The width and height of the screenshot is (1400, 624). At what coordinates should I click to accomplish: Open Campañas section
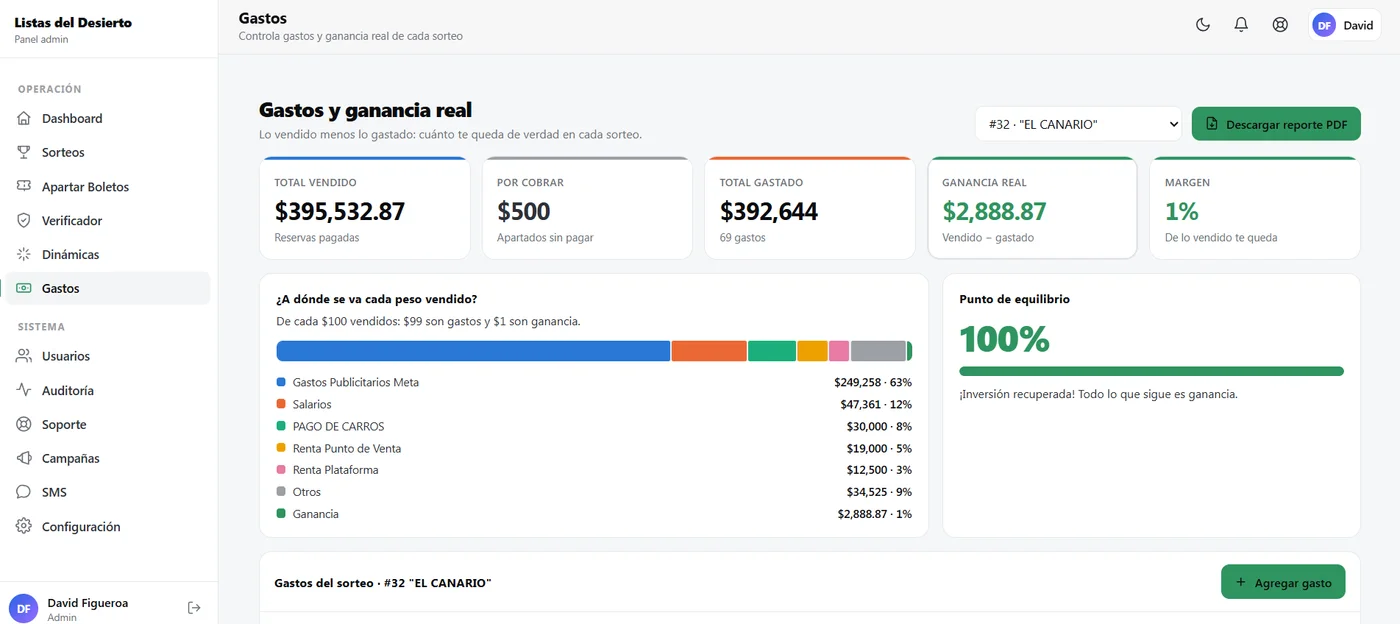point(108,458)
